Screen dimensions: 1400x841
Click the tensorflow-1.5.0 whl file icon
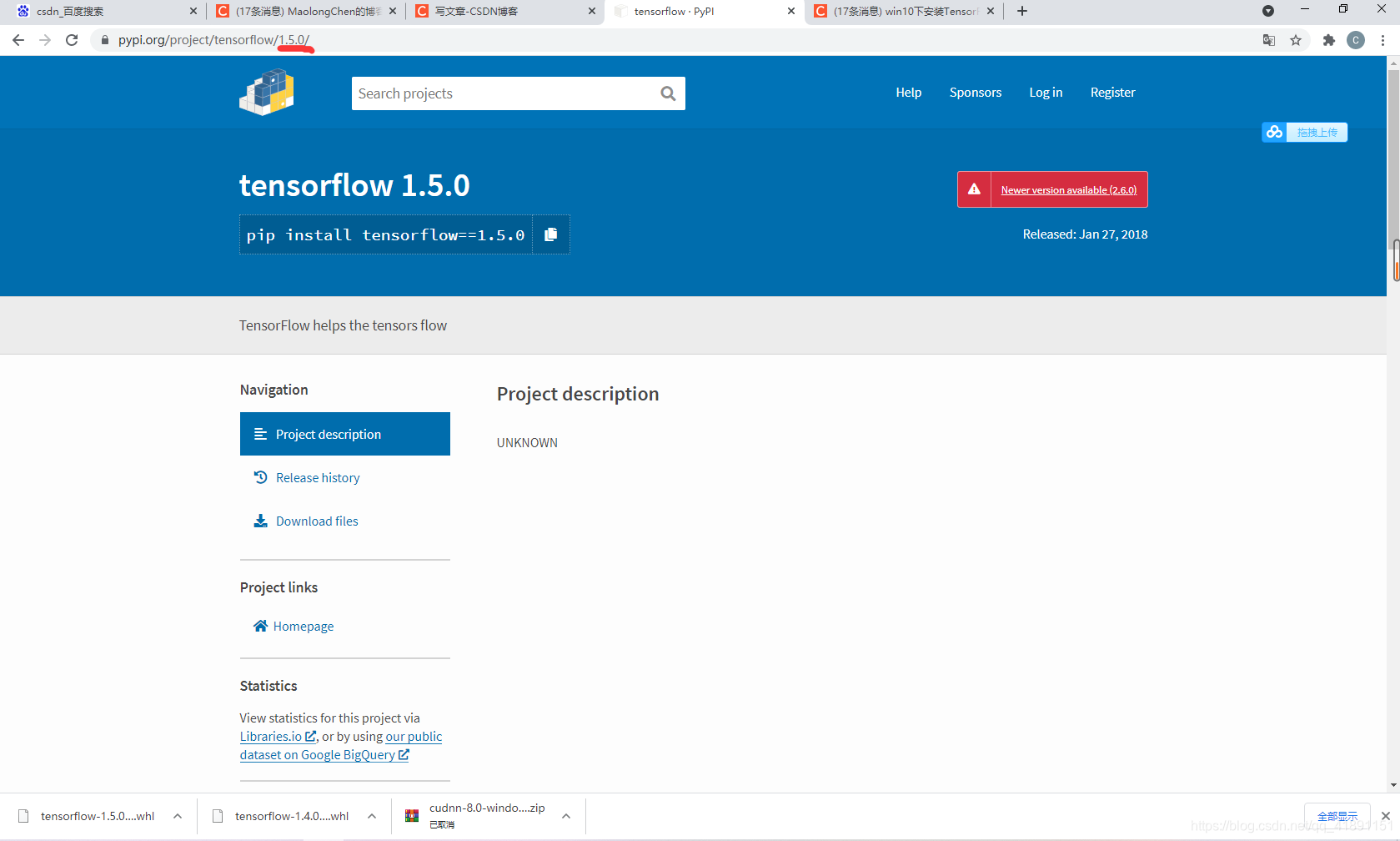23,816
